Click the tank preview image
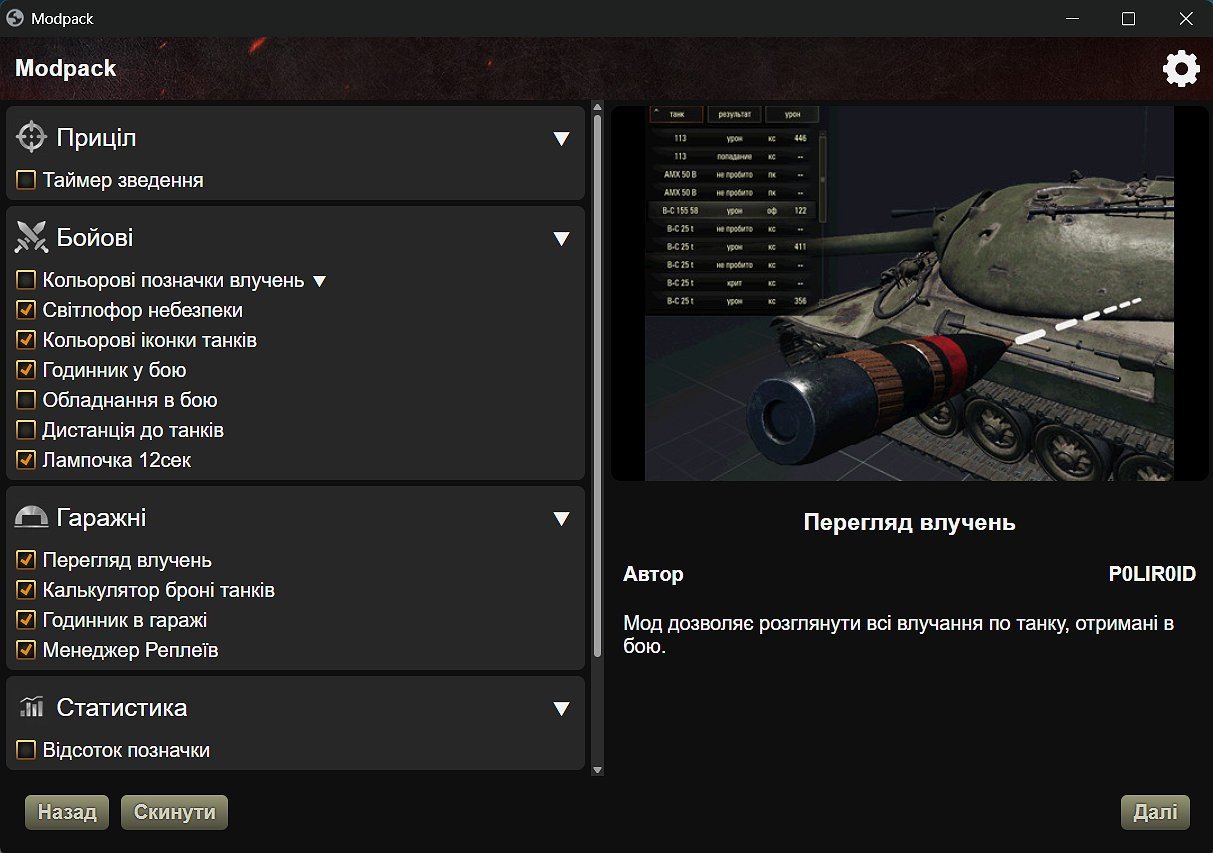 [909, 293]
